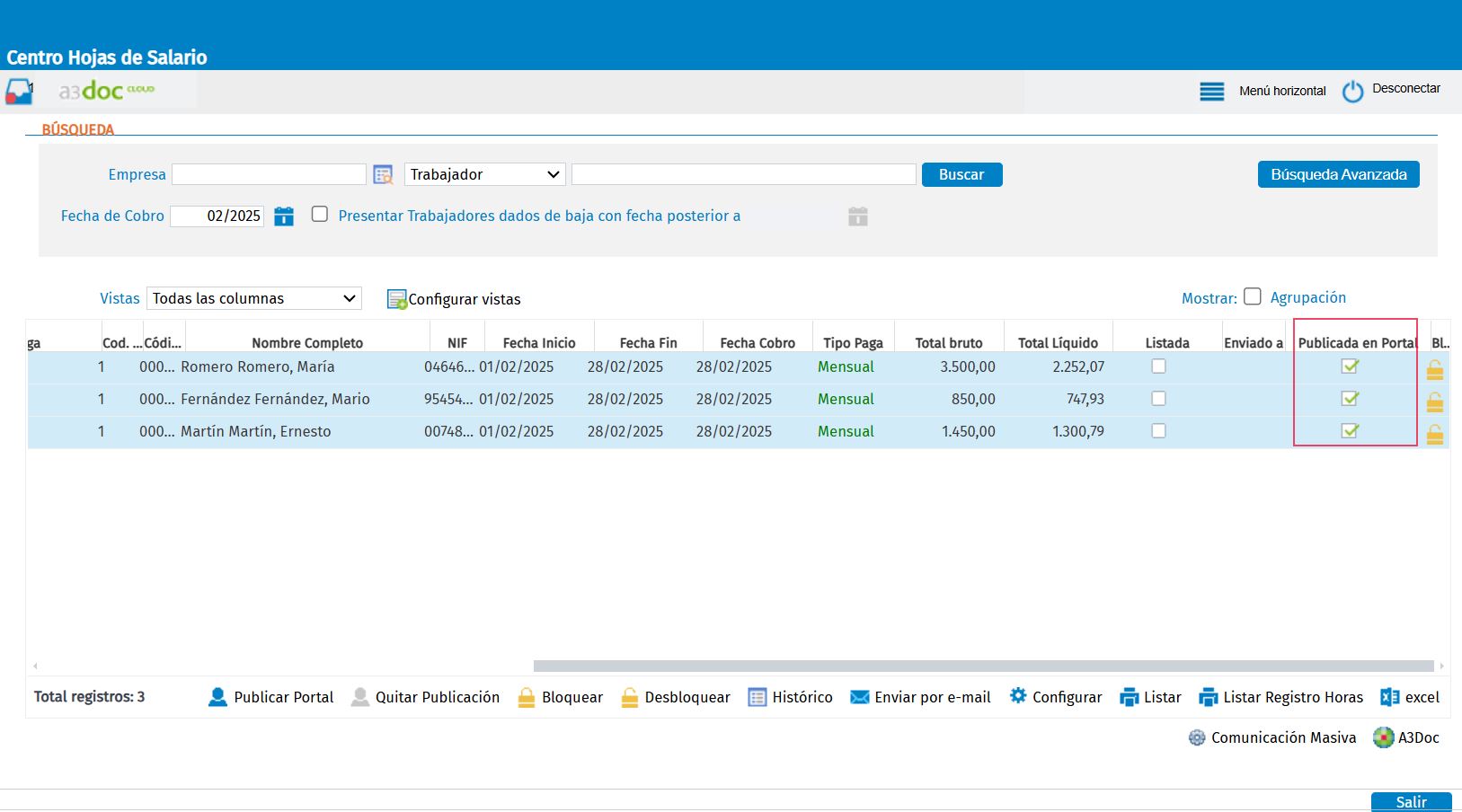1462x812 pixels.
Task: Click into the Empresa input field
Action: 269,174
